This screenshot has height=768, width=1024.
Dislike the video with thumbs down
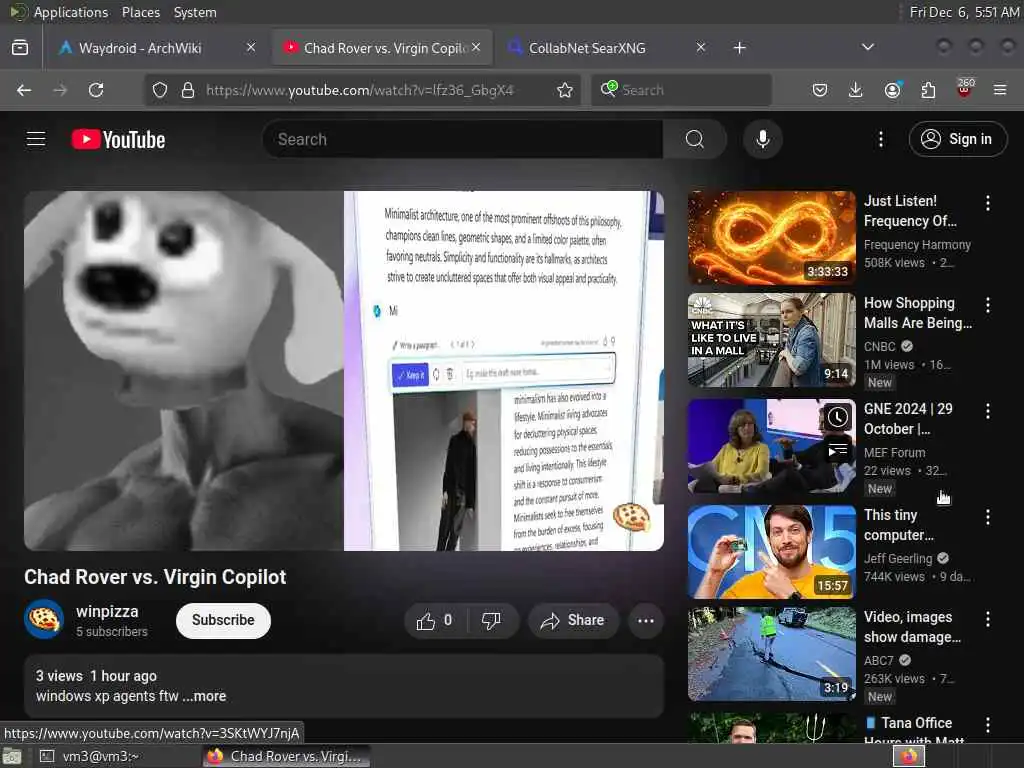(491, 620)
